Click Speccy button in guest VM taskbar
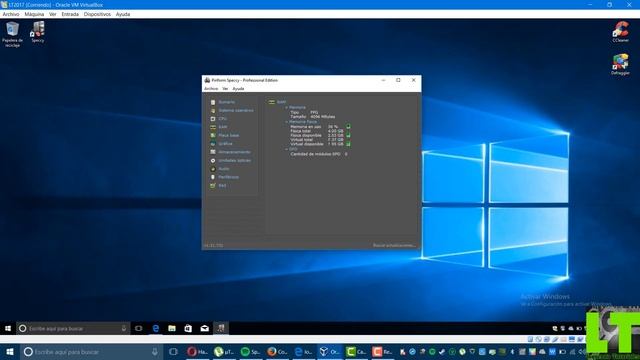 click(221, 328)
